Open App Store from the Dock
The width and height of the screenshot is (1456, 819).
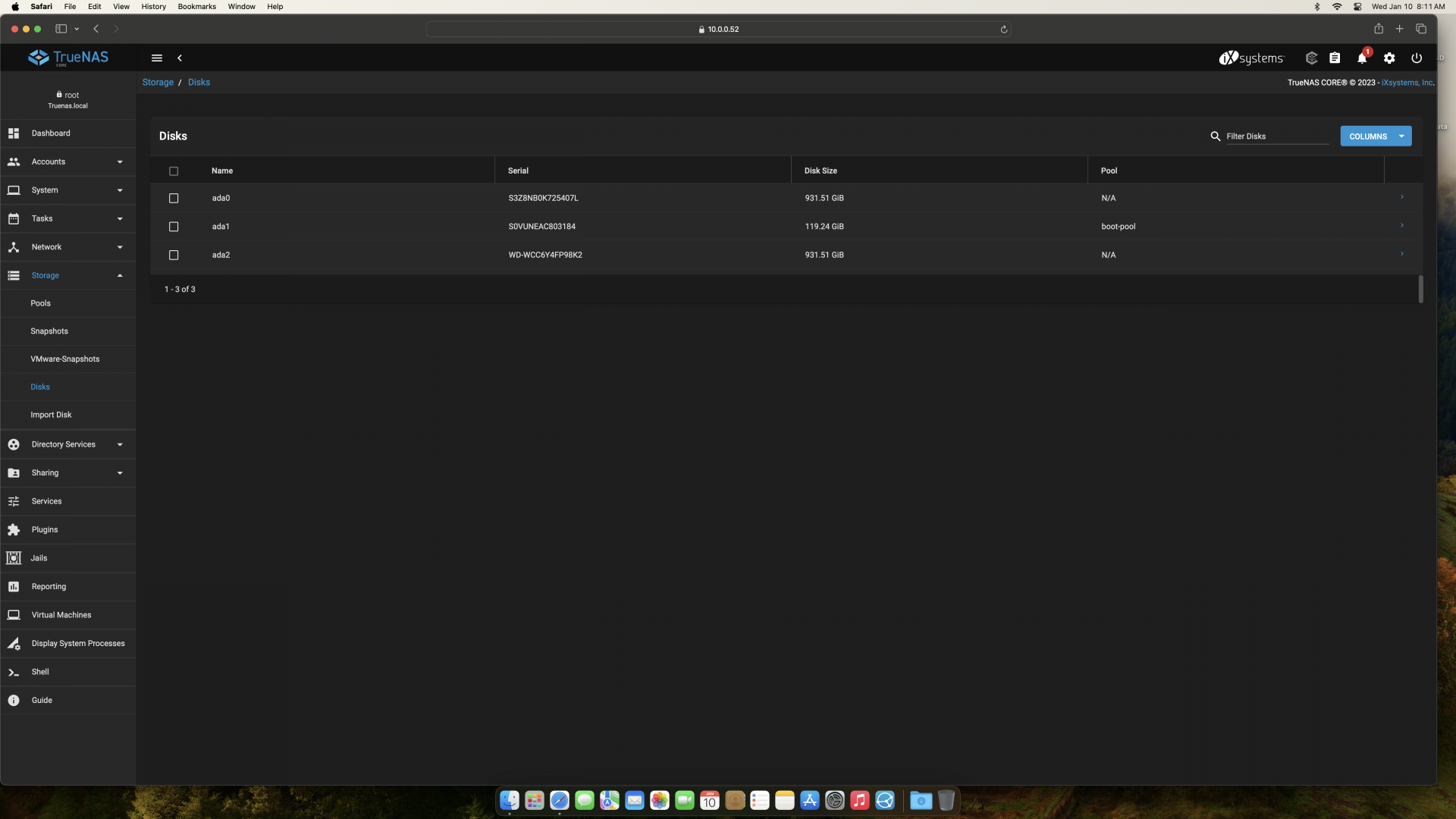[x=810, y=800]
